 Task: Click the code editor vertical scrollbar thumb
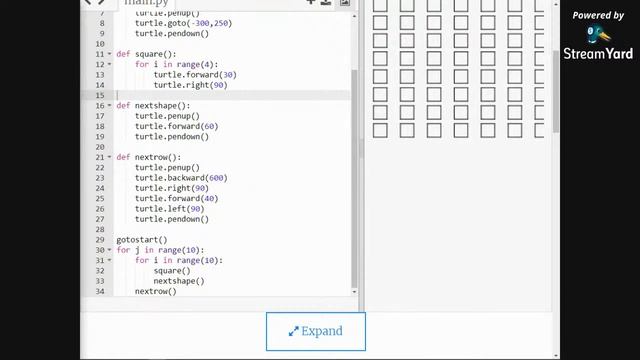[354, 179]
